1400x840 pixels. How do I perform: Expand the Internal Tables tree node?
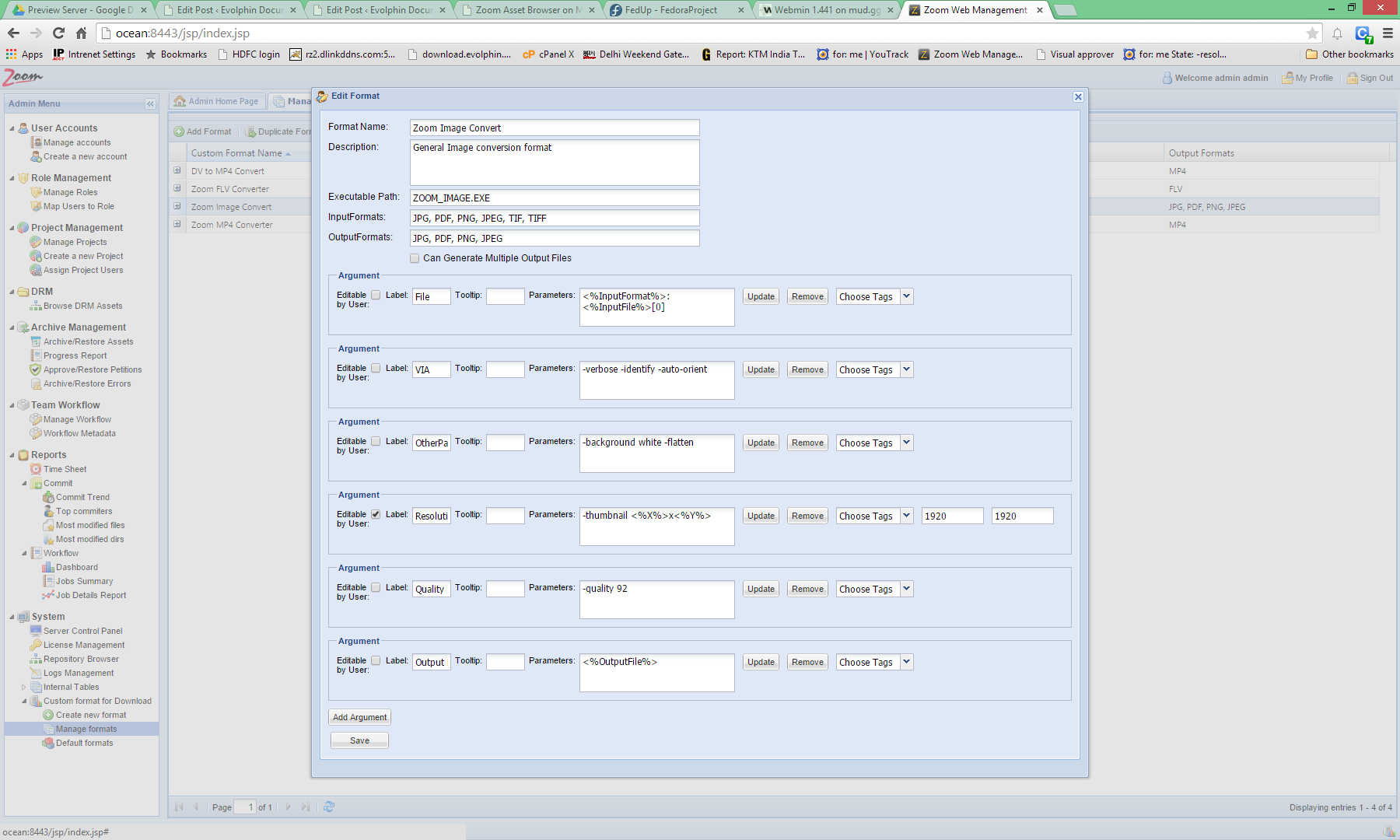tap(24, 687)
